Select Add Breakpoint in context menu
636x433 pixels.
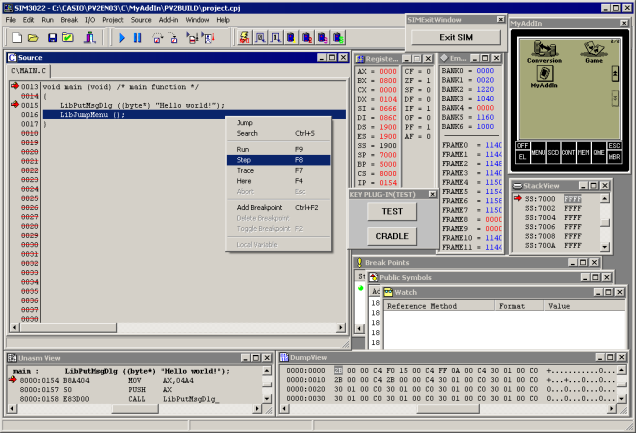coord(278,208)
